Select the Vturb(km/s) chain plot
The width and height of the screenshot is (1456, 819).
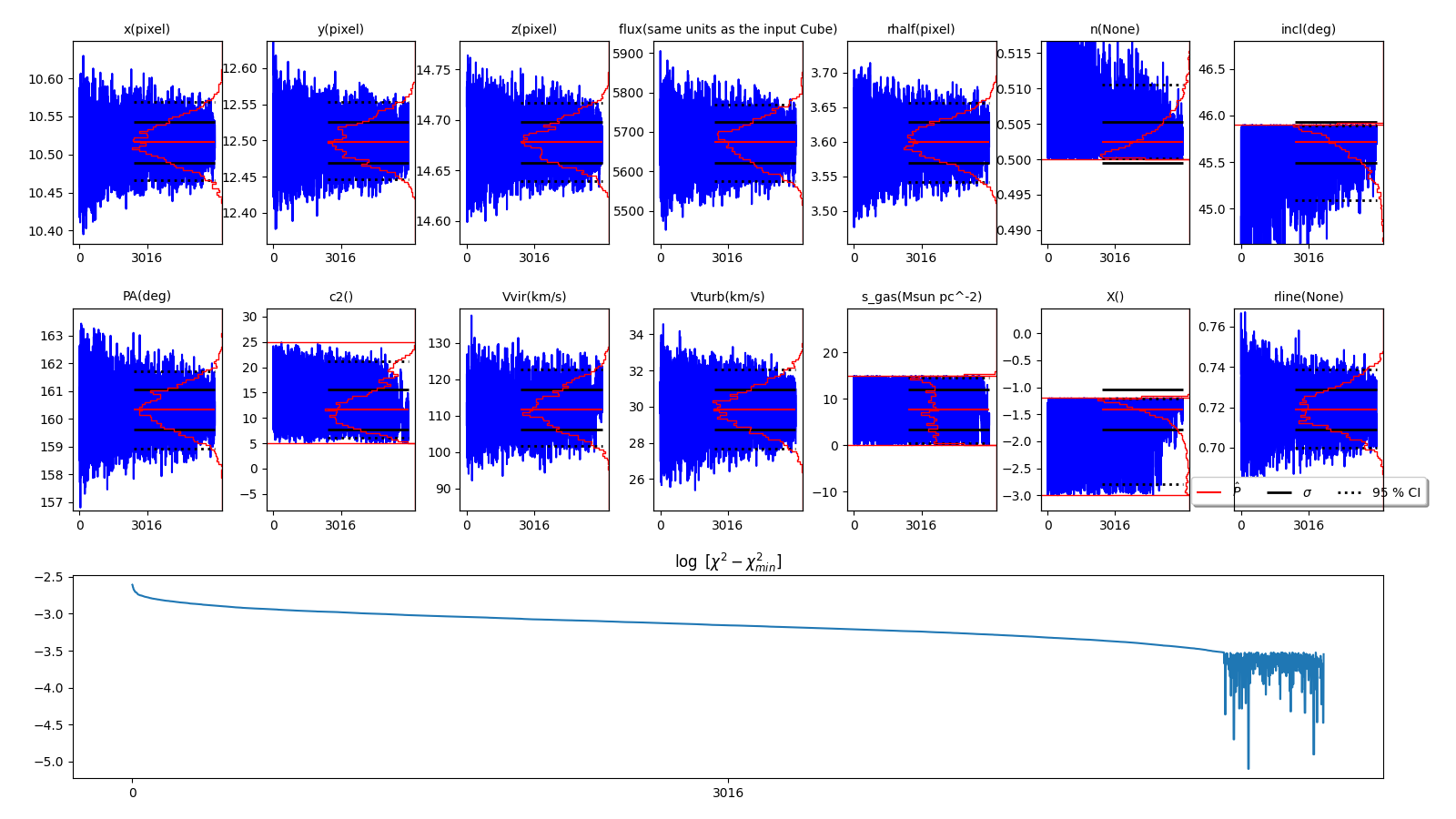727,409
